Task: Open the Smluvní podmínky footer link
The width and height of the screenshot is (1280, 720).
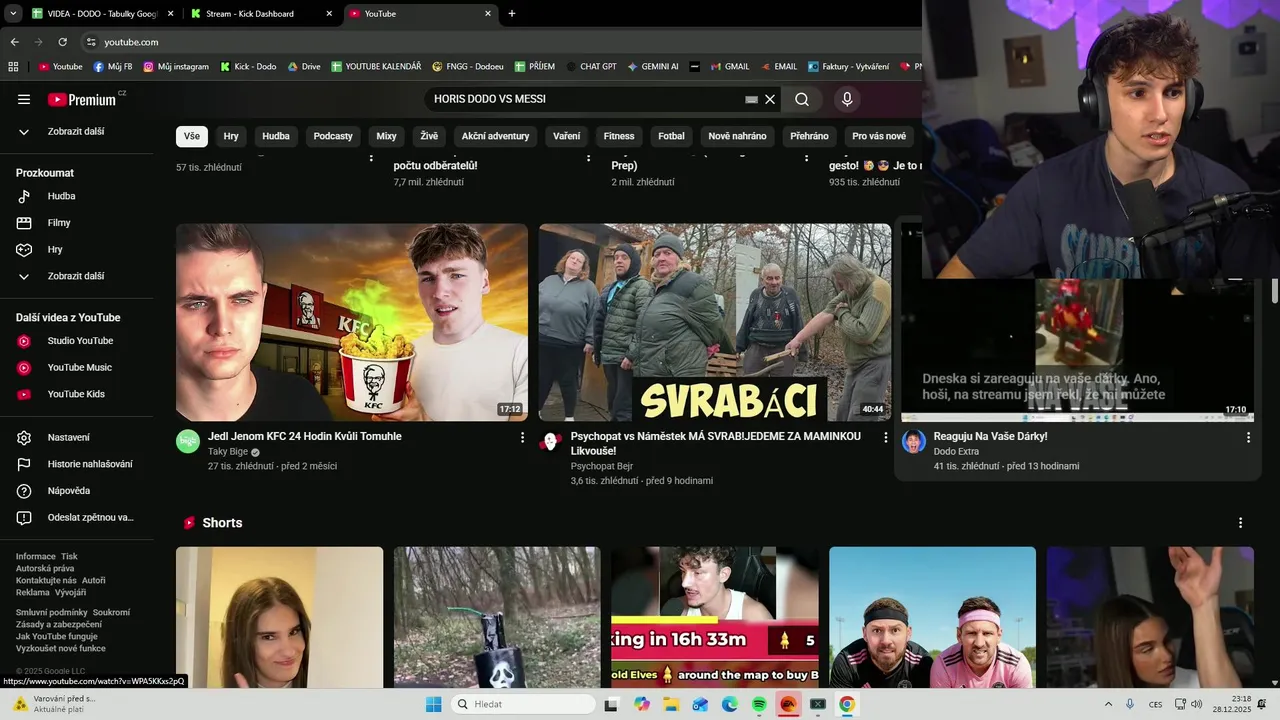Action: tap(52, 612)
